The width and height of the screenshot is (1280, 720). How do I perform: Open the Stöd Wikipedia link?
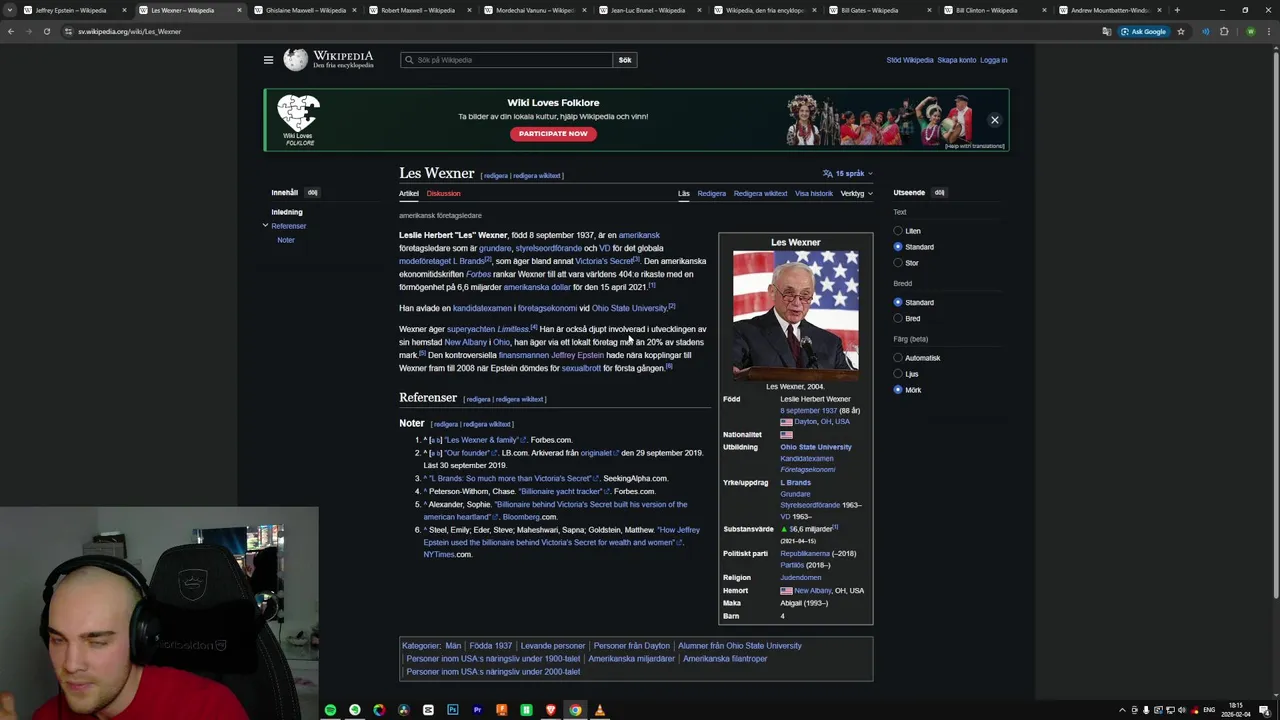[x=909, y=60]
